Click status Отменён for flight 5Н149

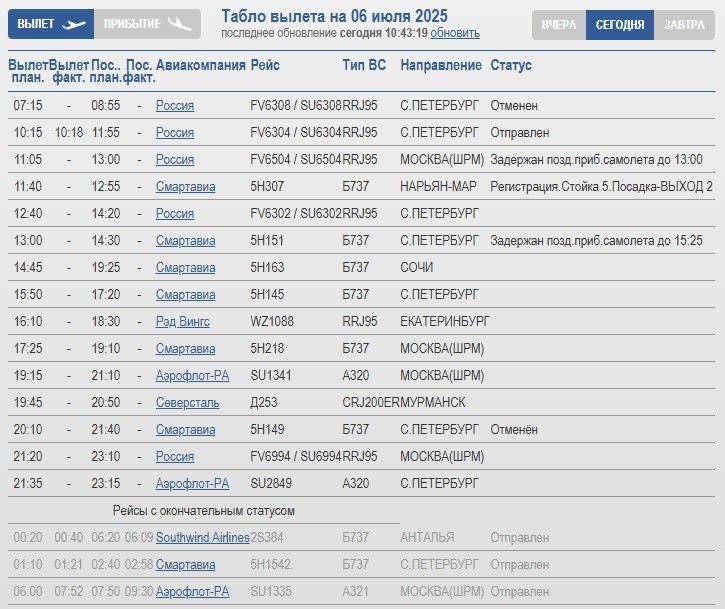[514, 430]
